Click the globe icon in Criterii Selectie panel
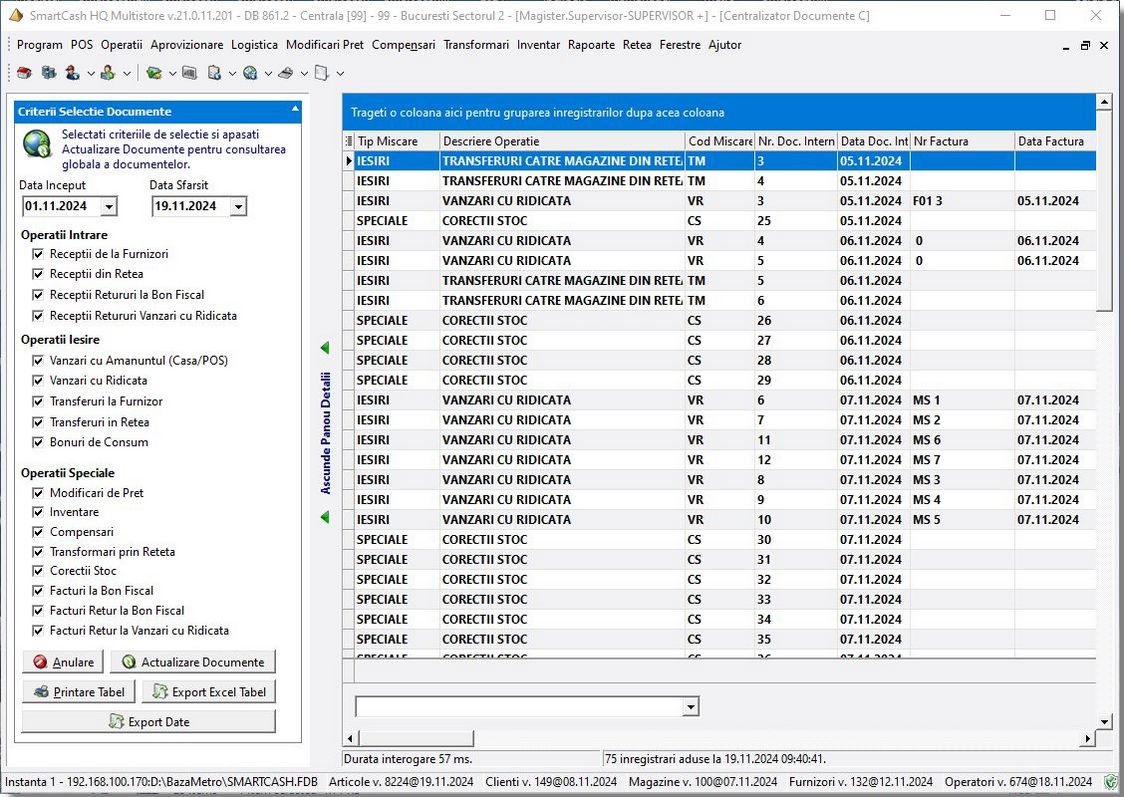 point(37,144)
